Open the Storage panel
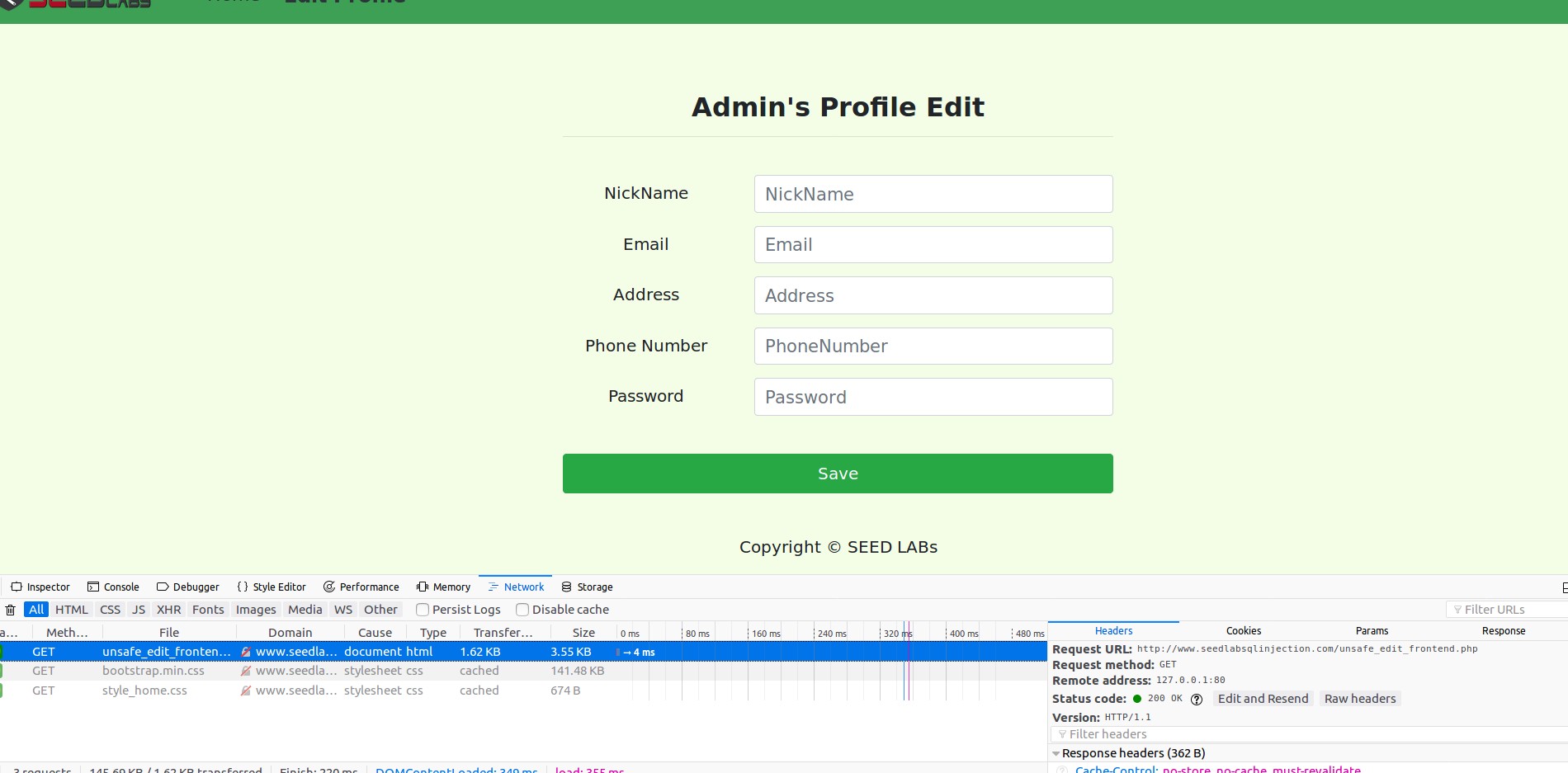 (587, 587)
